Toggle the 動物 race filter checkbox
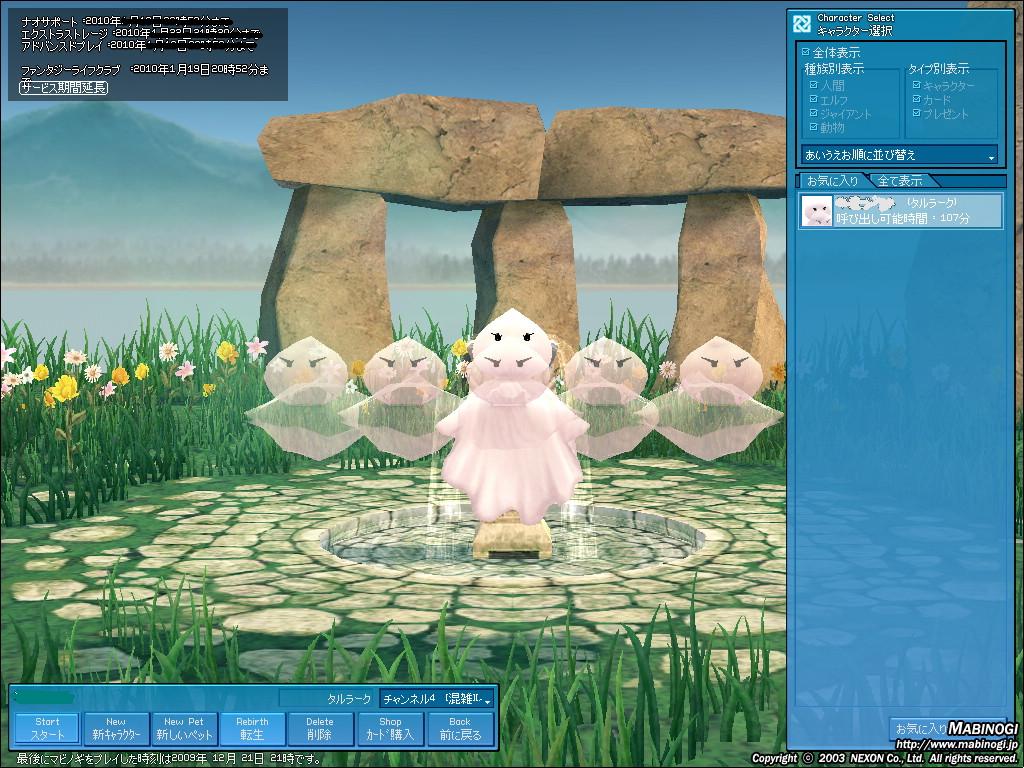 (x=814, y=128)
